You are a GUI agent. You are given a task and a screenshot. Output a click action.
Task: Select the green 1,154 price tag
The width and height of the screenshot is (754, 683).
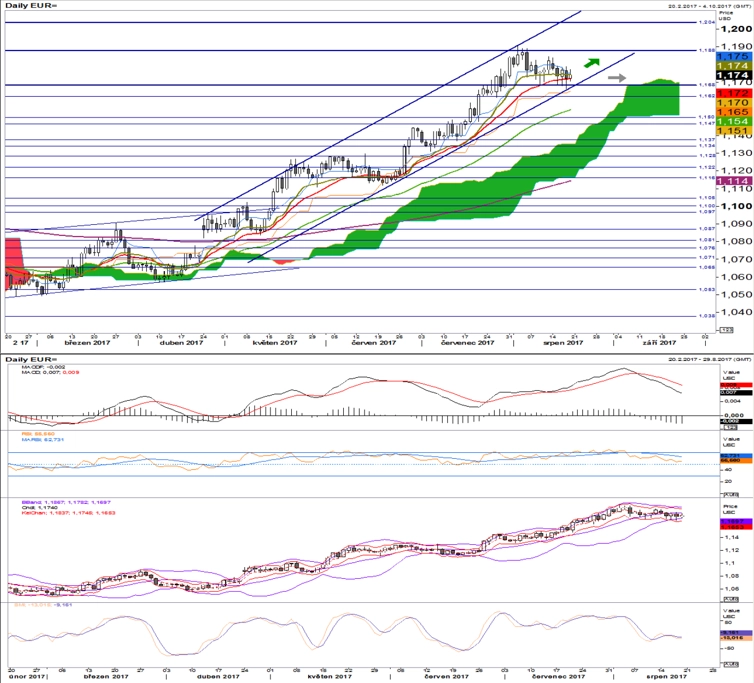click(734, 121)
